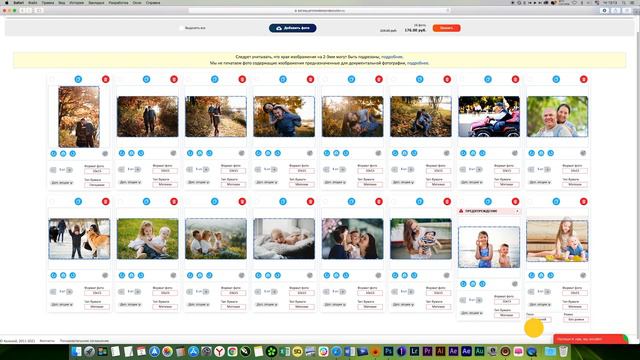Viewport: 640px width, 360px height.
Task: Click blue round icon above the vertical autumn portrait
Action: (78, 79)
